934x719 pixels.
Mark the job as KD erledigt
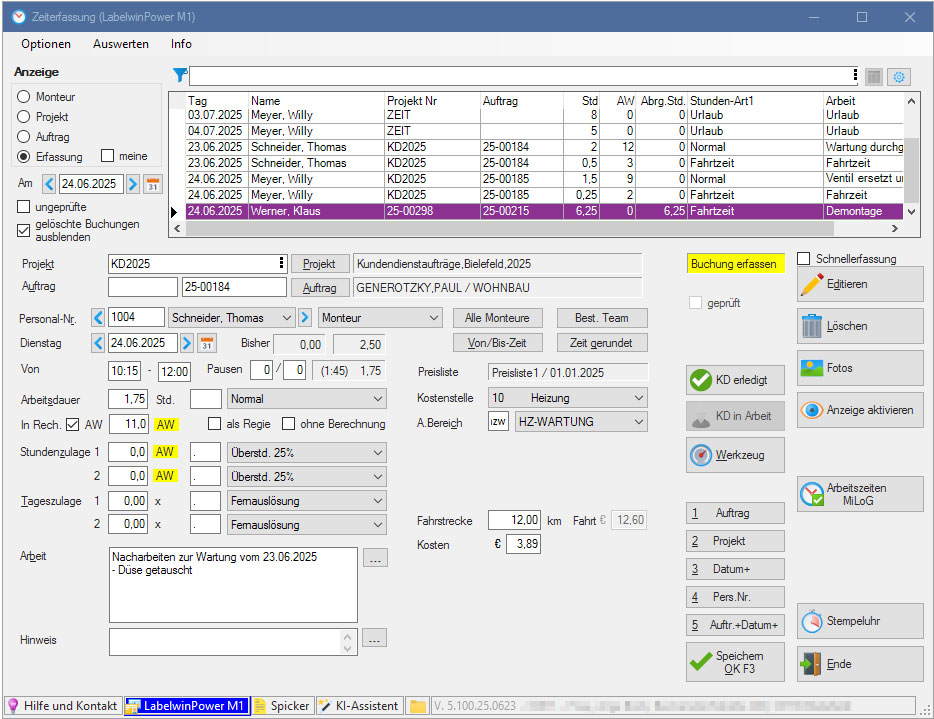[735, 380]
